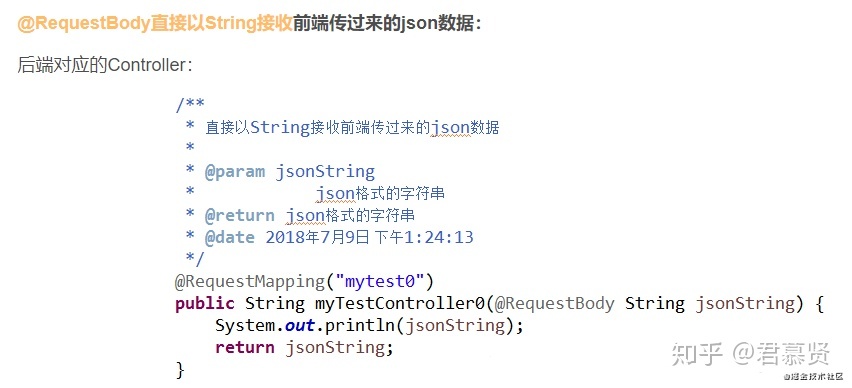Viewport: 852px width, 388px height.
Task: Click the @date javadoc tag
Action: click(230, 237)
